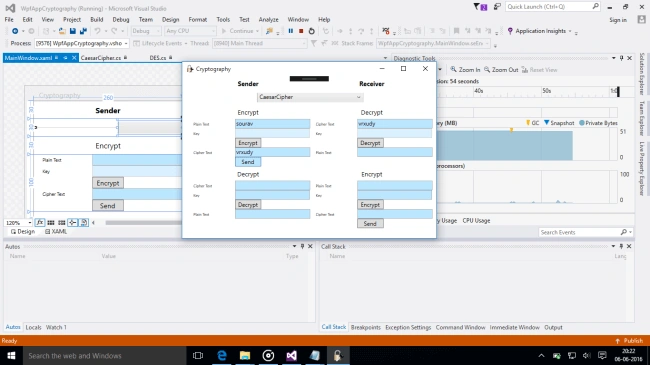Viewport: 650px width, 365px height.
Task: Toggle the Private Bytes legend marker
Action: click(x=582, y=123)
